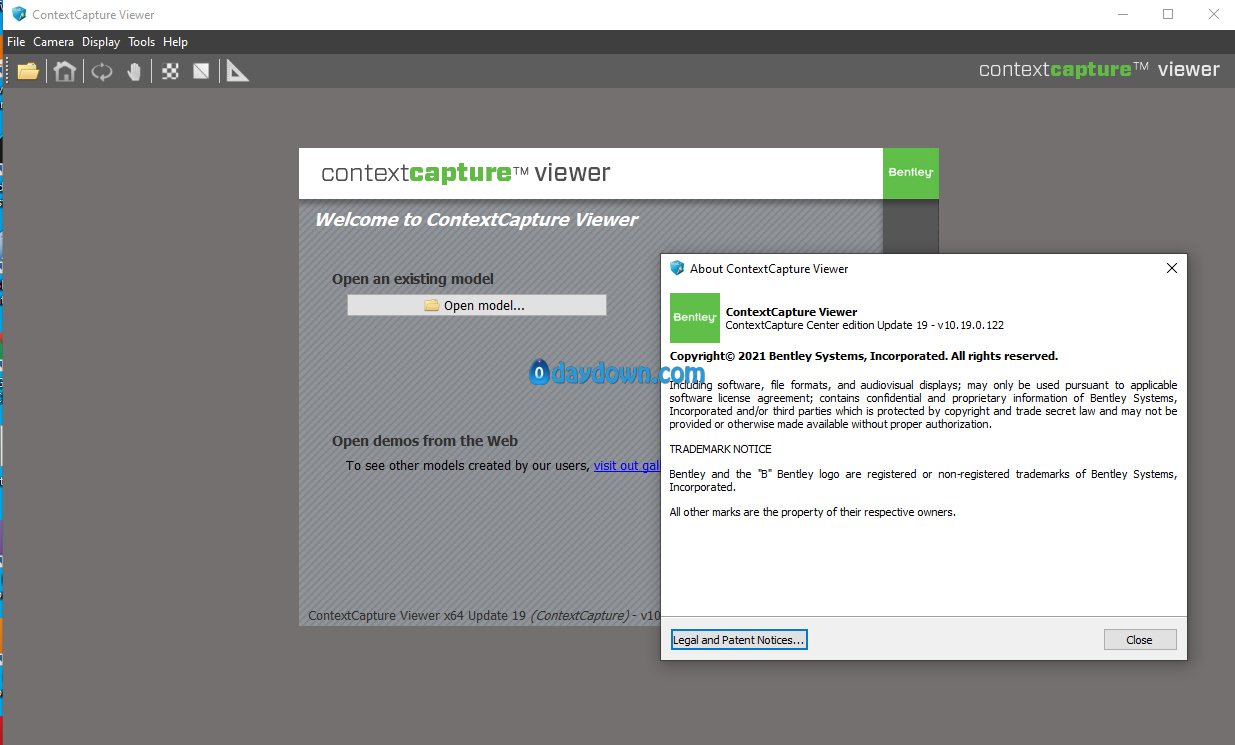The image size is (1235, 745).
Task: Follow the visit our gallery link
Action: coord(627,466)
